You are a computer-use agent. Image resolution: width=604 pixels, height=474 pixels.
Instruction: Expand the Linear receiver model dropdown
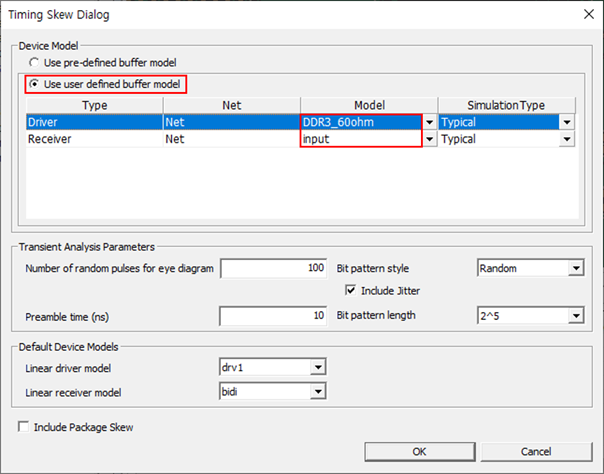point(318,392)
